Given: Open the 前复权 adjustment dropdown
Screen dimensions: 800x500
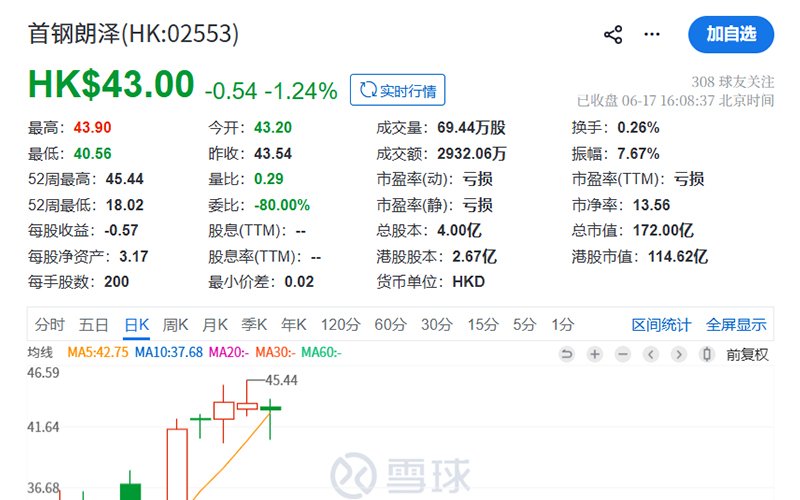Looking at the screenshot, I should tap(747, 355).
